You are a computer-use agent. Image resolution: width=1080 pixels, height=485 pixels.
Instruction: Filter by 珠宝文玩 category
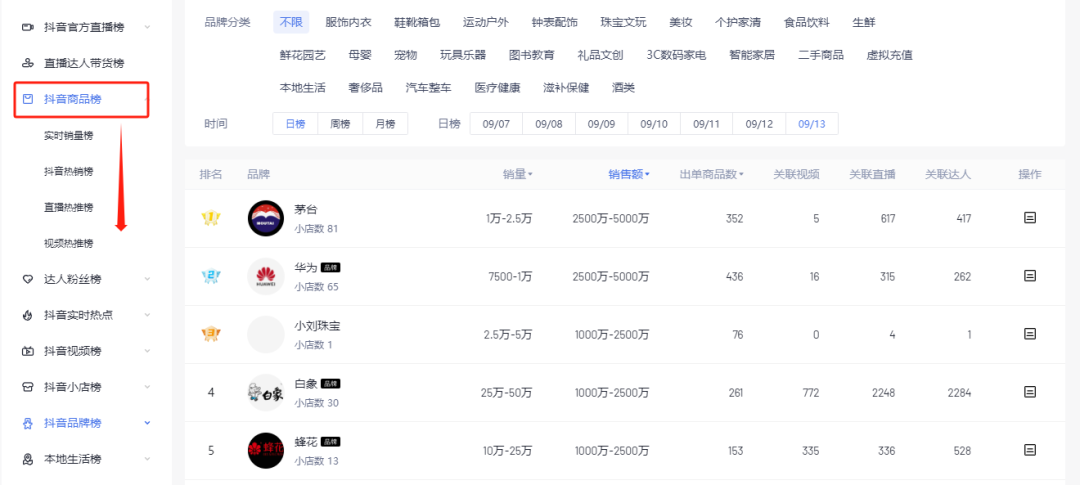tap(623, 22)
